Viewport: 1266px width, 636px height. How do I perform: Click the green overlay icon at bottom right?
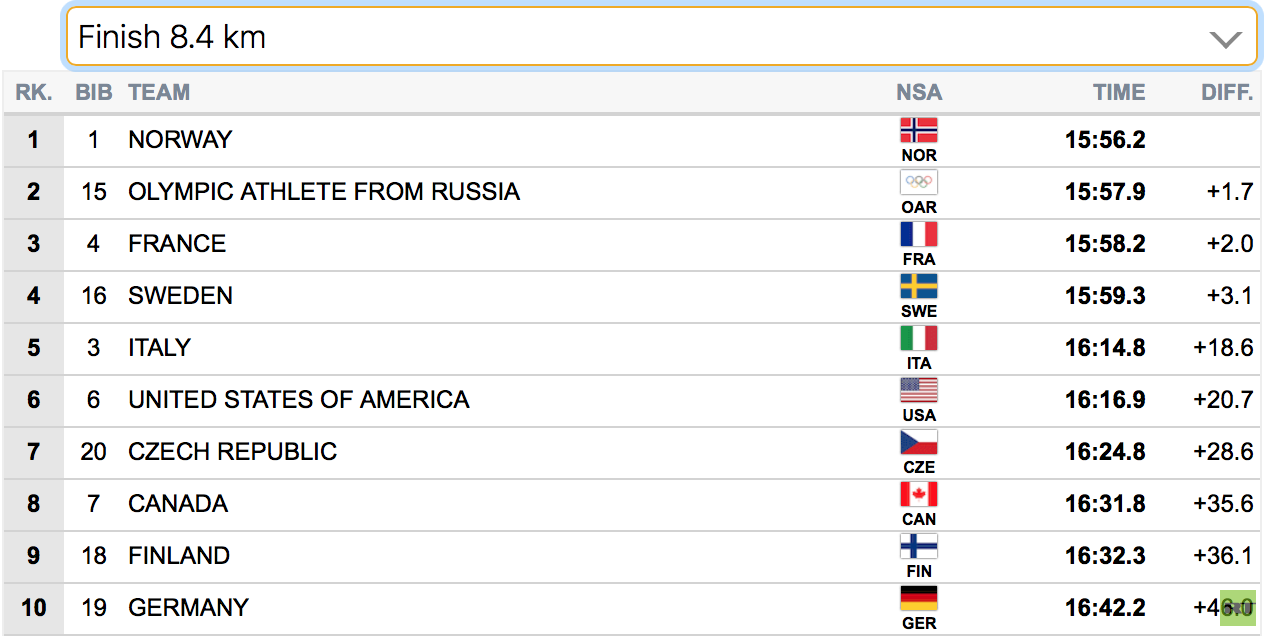pyautogui.click(x=1237, y=607)
